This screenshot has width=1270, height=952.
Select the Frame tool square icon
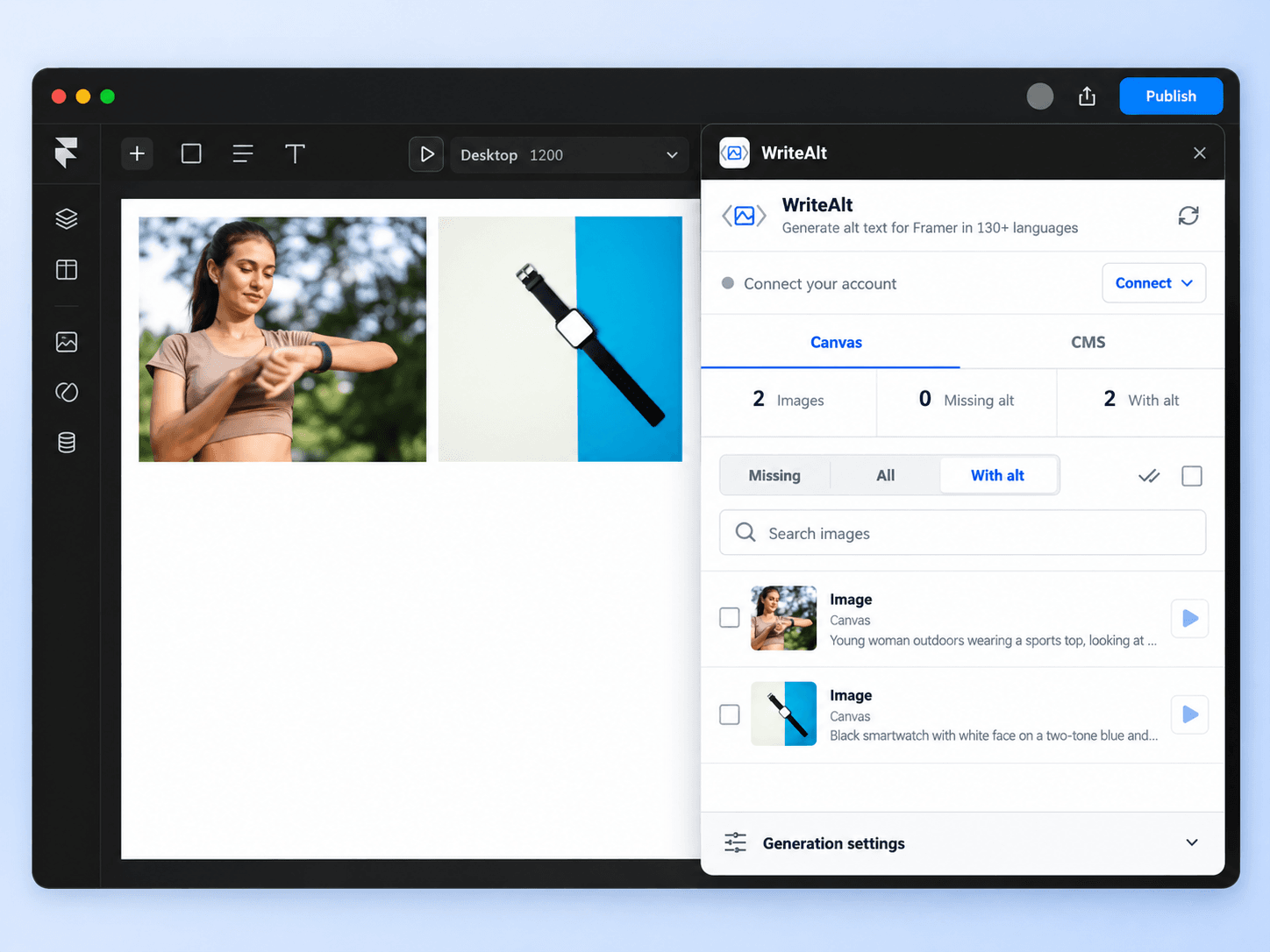pos(191,154)
